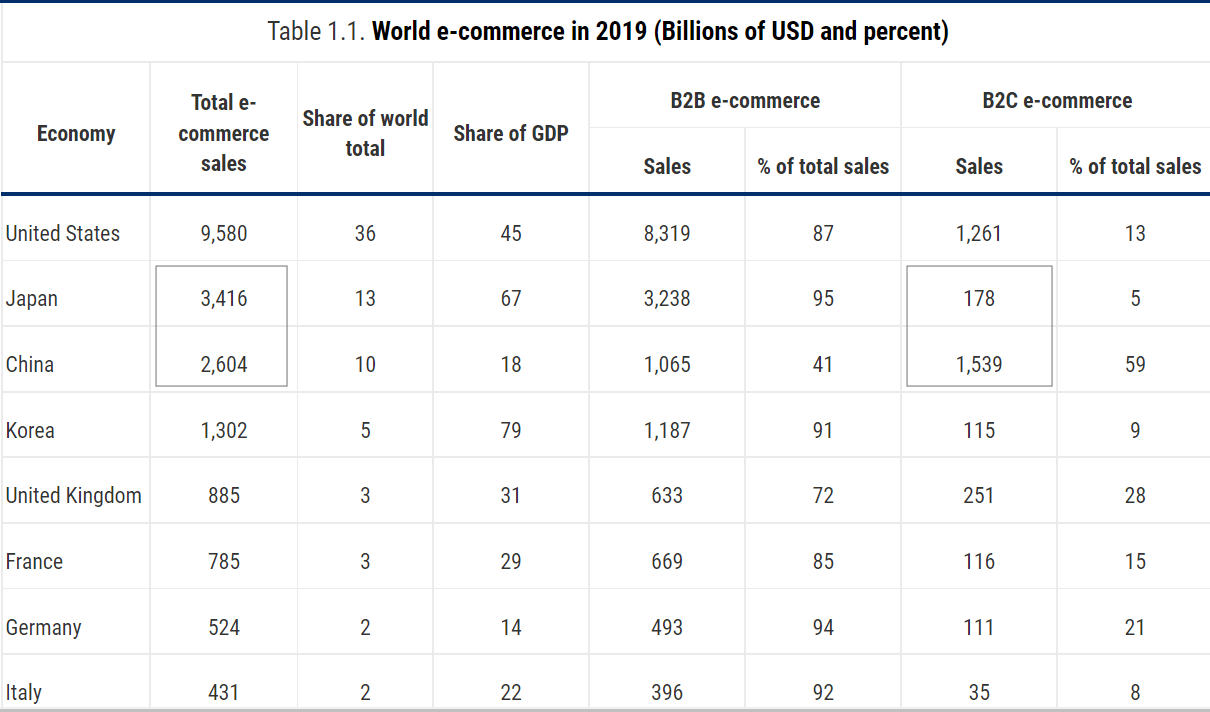This screenshot has width=1210, height=712.
Task: Click the table title text
Action: pyautogui.click(x=608, y=32)
